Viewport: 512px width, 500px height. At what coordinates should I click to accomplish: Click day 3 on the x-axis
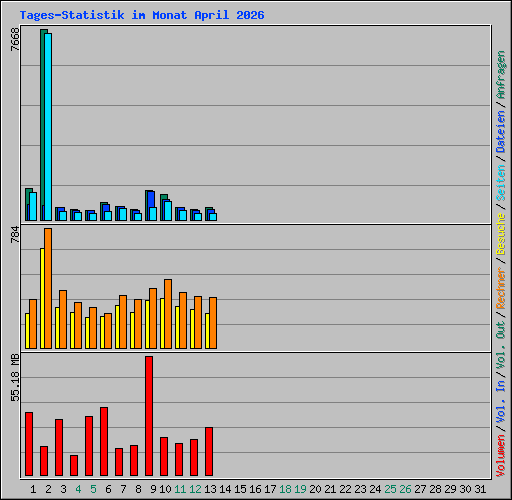(x=63, y=489)
